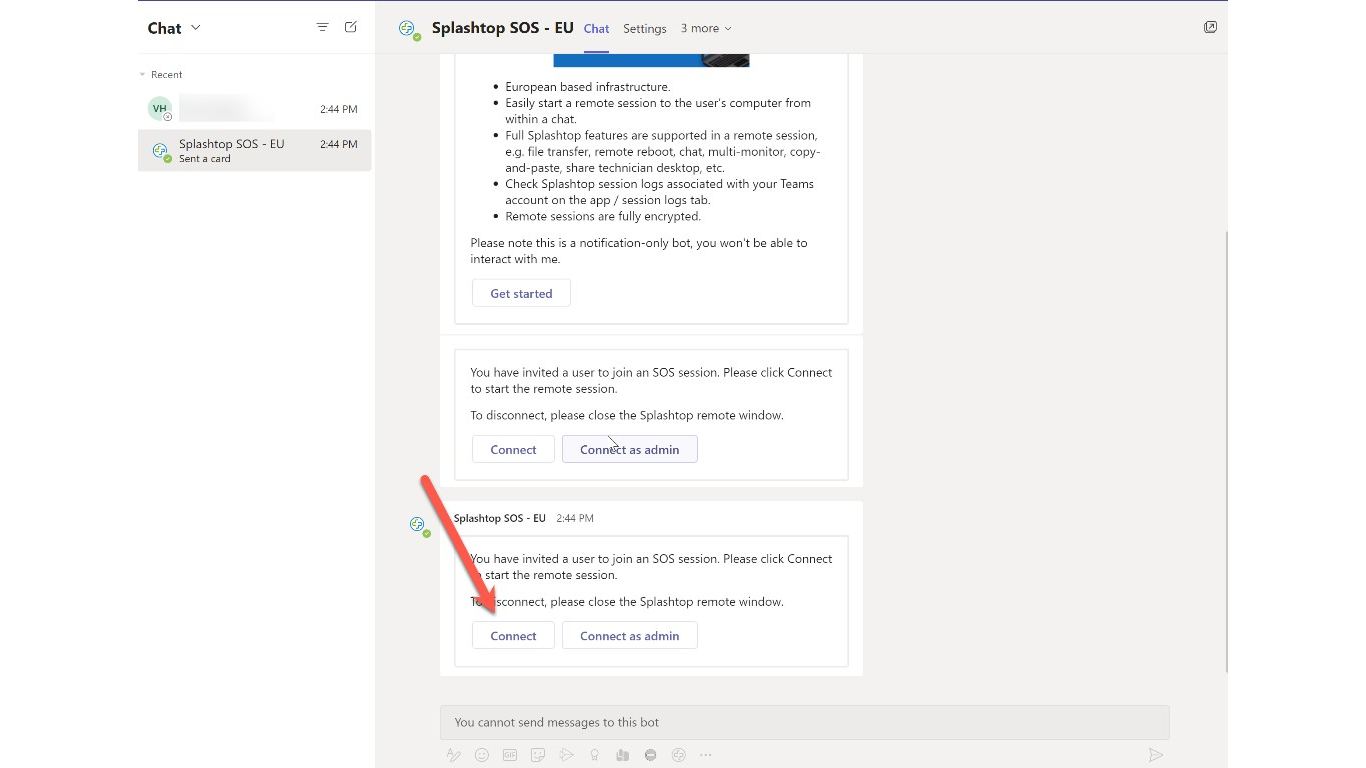
Task: Open the Approvals icon in compose toolbar
Action: (x=622, y=755)
